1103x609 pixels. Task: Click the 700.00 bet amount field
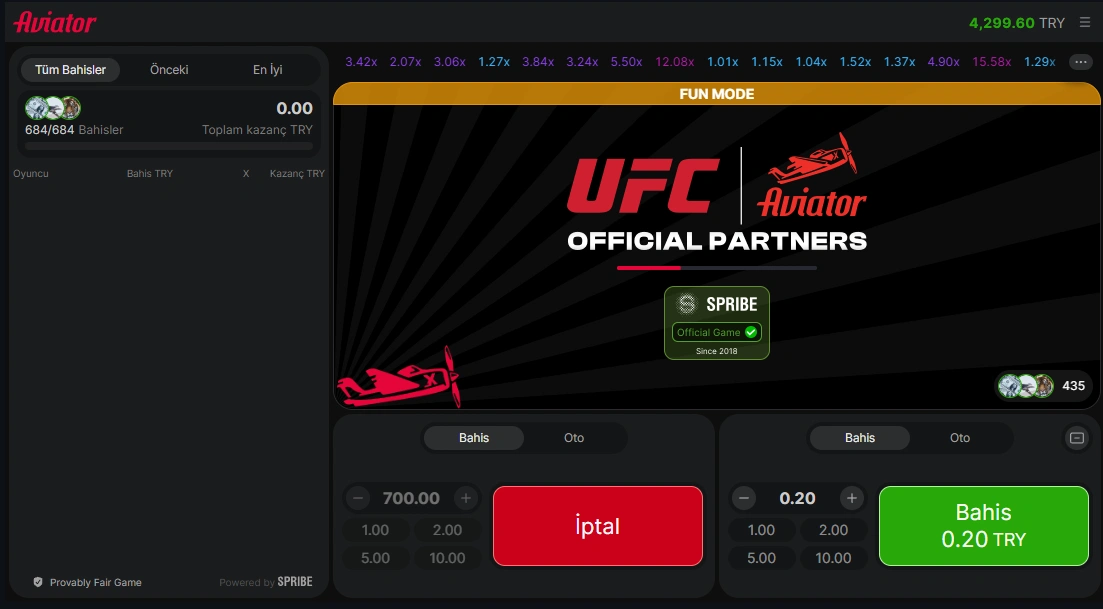coord(412,498)
